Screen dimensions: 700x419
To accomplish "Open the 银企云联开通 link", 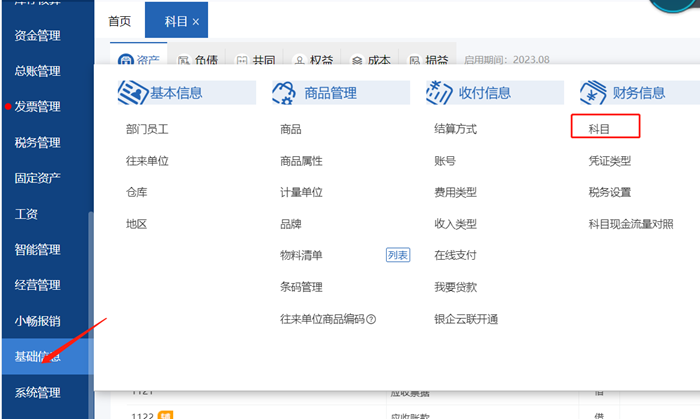I will (466, 319).
